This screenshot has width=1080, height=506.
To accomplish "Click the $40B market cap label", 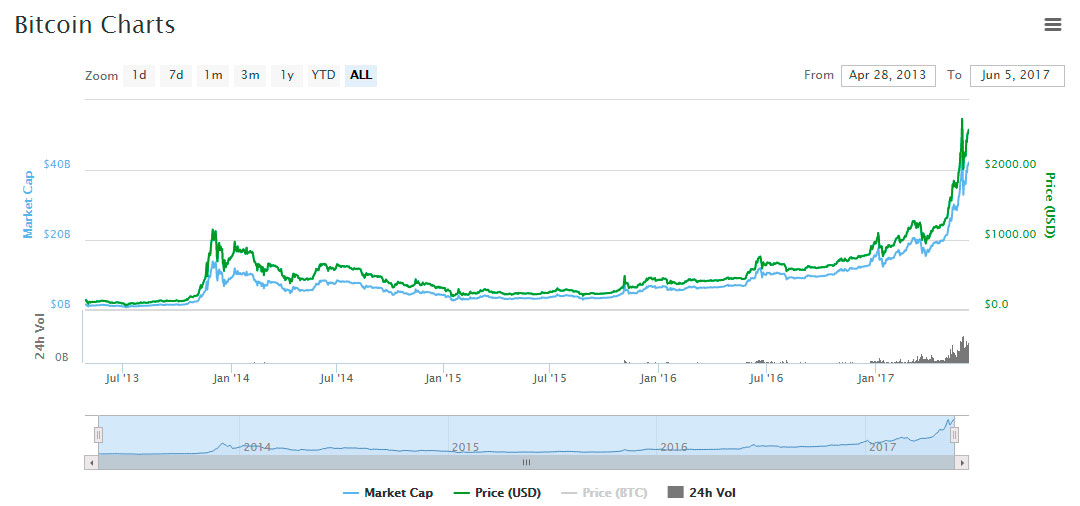I will tap(57, 165).
